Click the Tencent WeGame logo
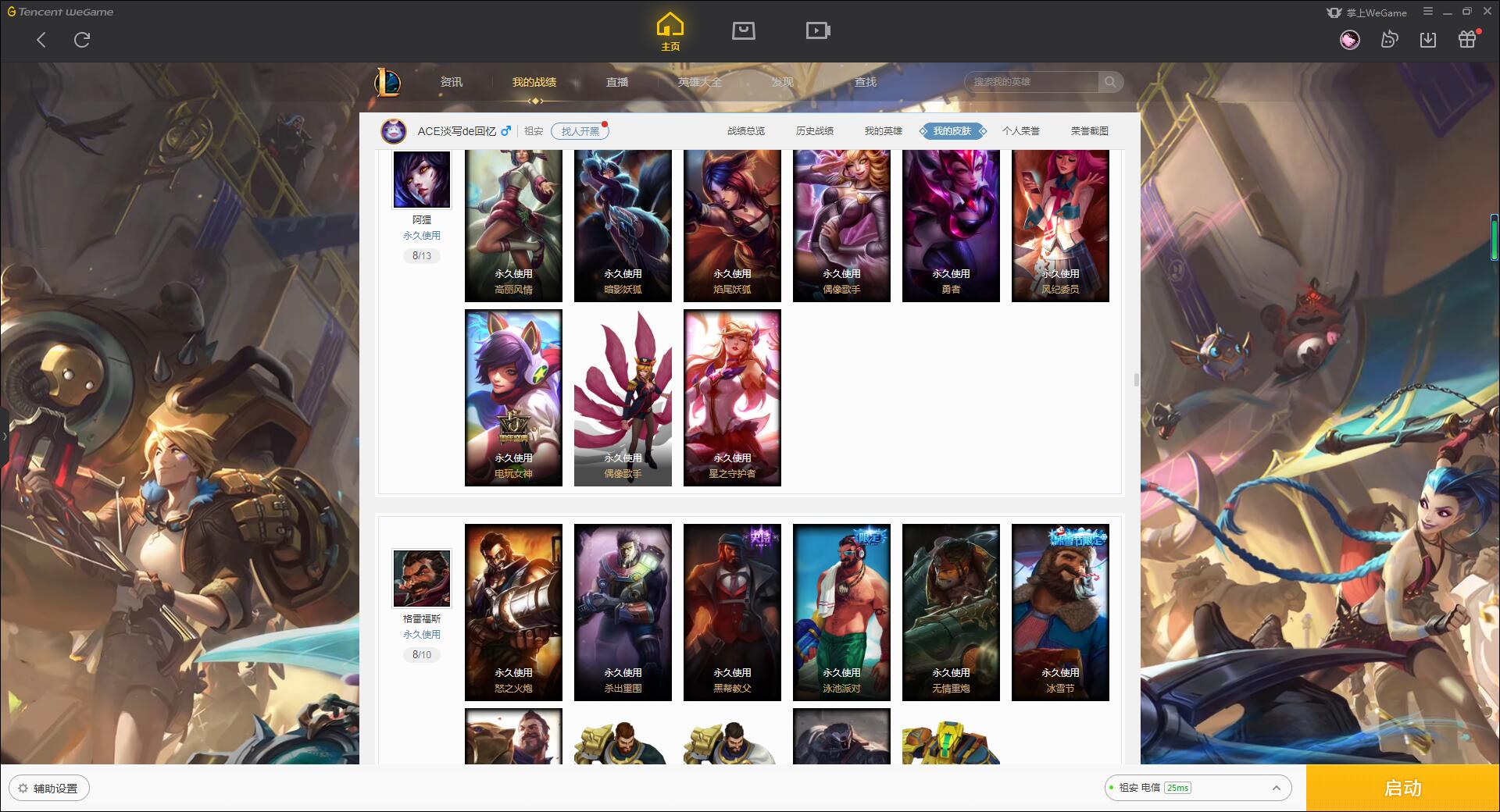The height and width of the screenshot is (812, 1500). (x=60, y=12)
